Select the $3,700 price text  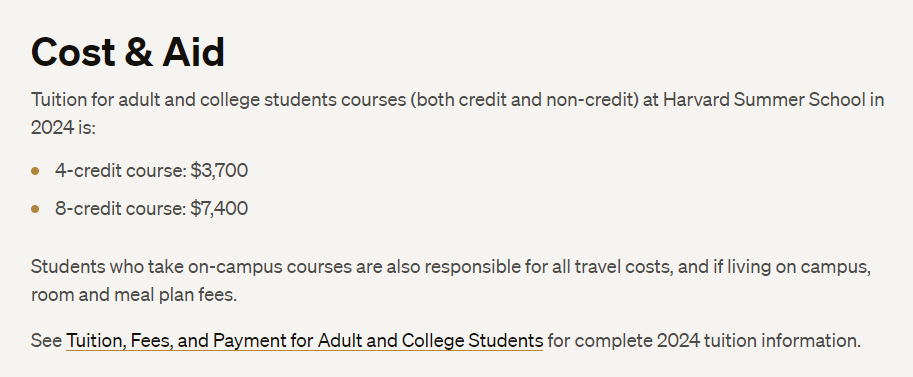click(x=219, y=171)
